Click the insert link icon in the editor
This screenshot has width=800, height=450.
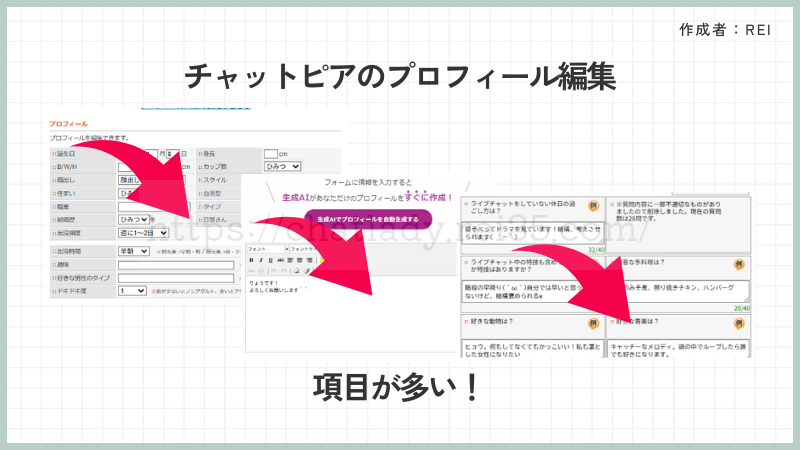pos(252,271)
